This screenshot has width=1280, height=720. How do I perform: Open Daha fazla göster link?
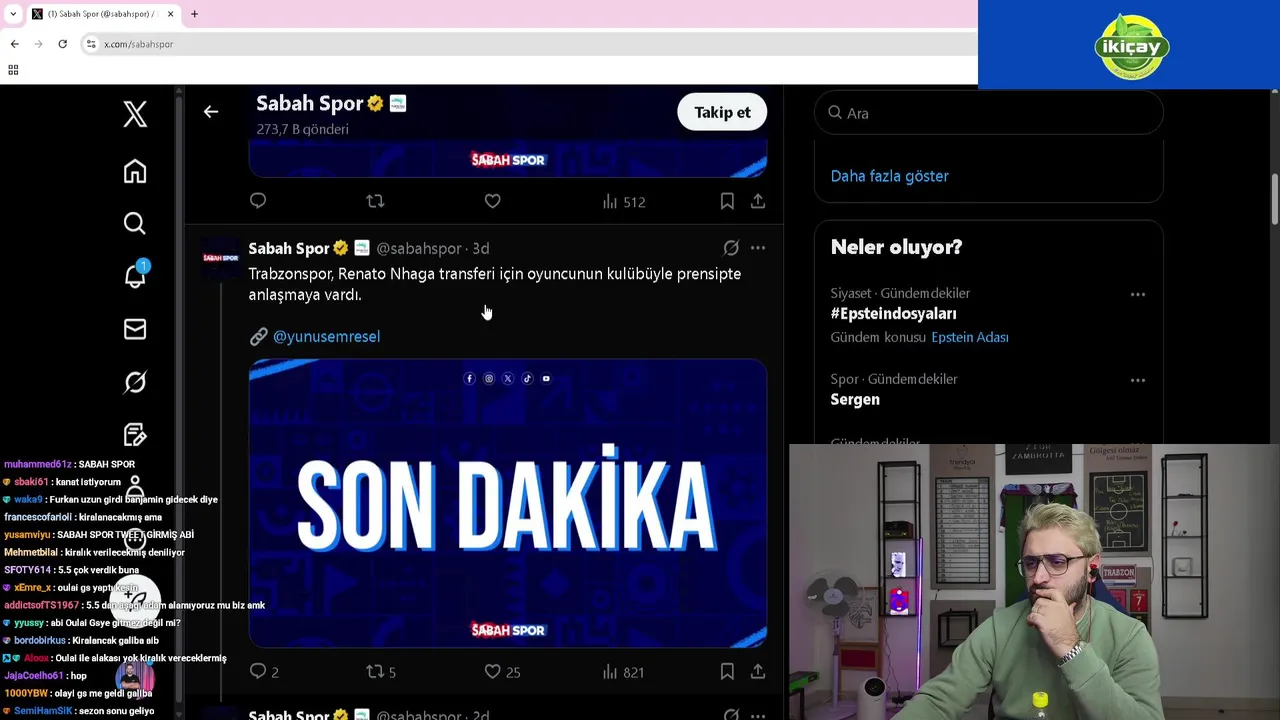(x=889, y=176)
